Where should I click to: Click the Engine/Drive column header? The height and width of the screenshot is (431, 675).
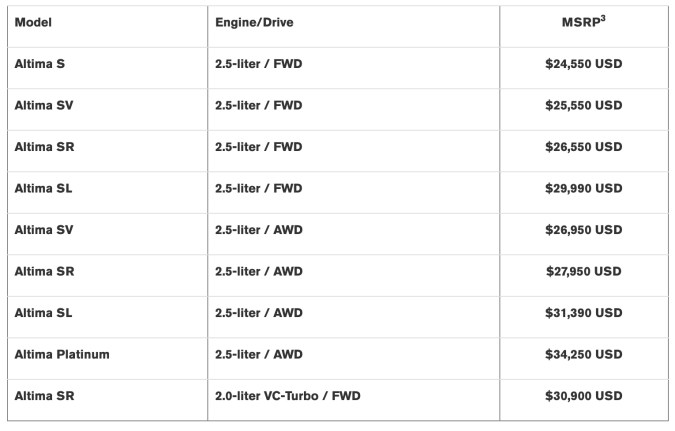(x=253, y=21)
